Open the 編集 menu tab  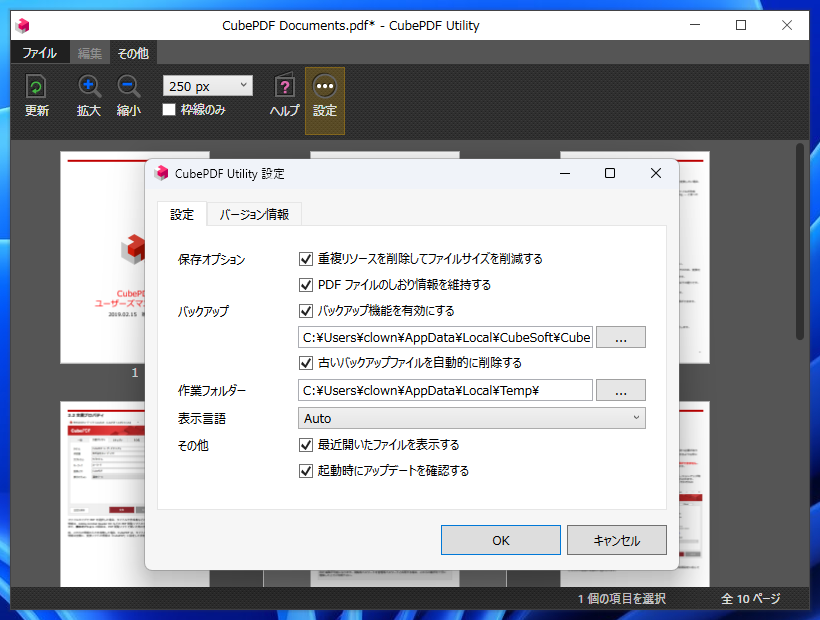tap(89, 53)
